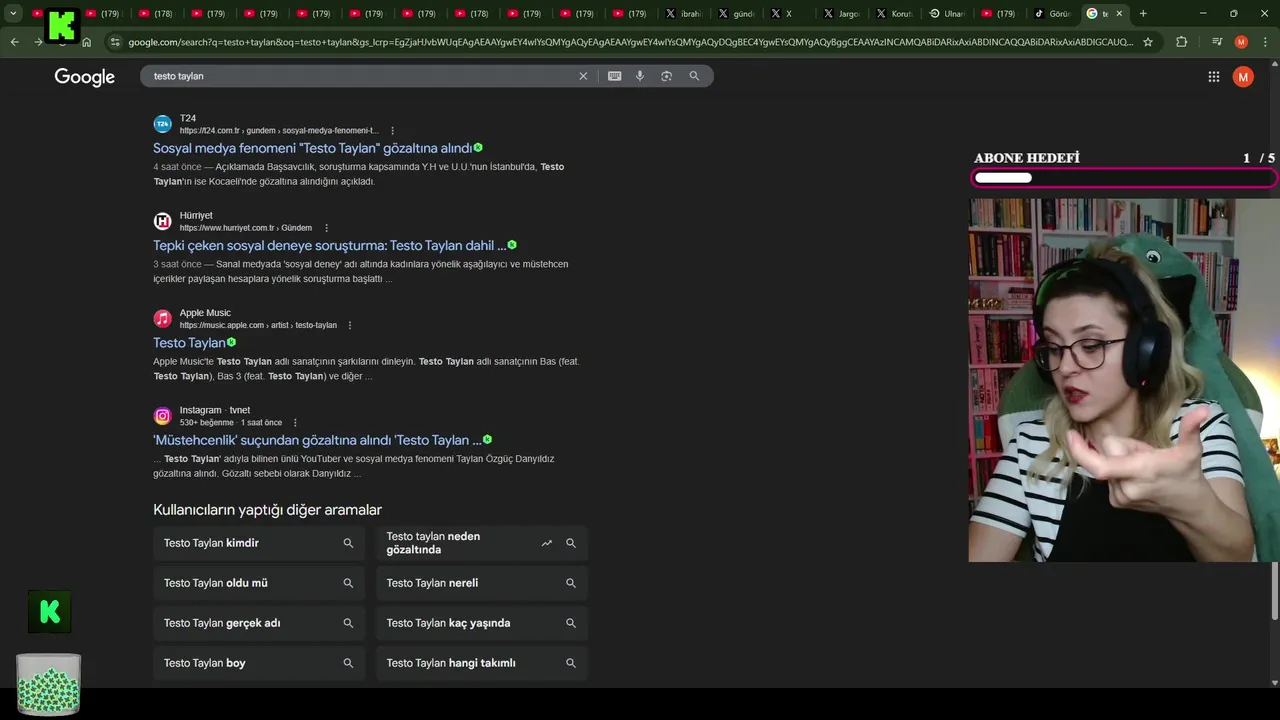
Task: Start voice search with microphone icon
Action: pyautogui.click(x=640, y=76)
